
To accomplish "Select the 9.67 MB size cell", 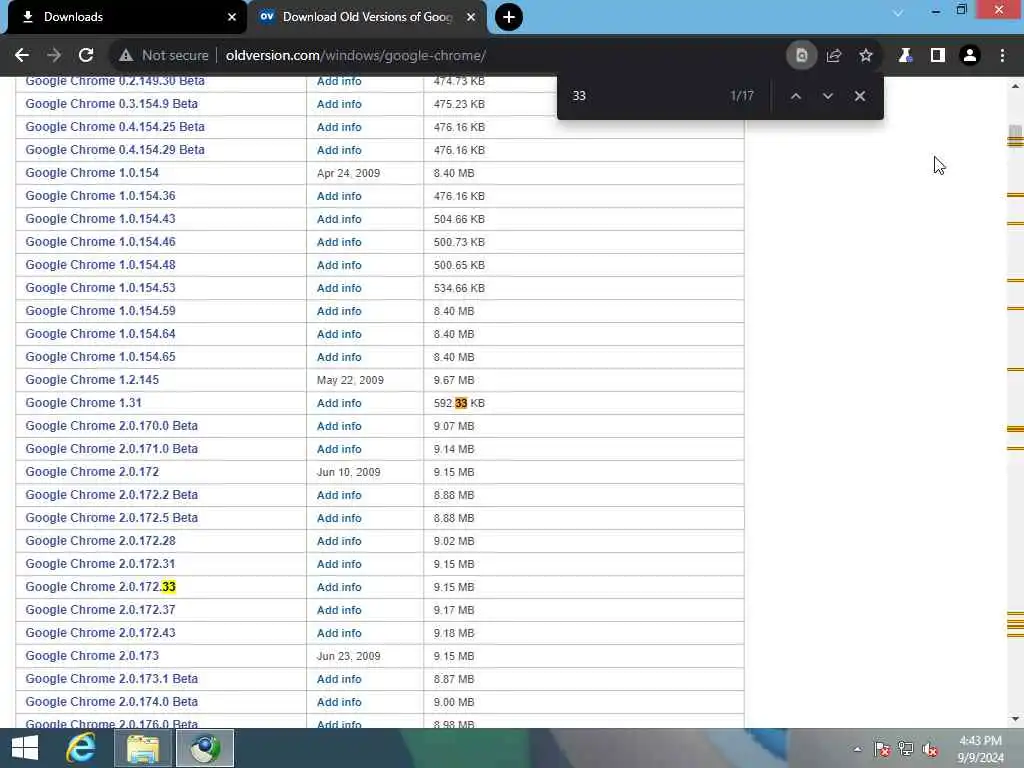I will [x=454, y=380].
